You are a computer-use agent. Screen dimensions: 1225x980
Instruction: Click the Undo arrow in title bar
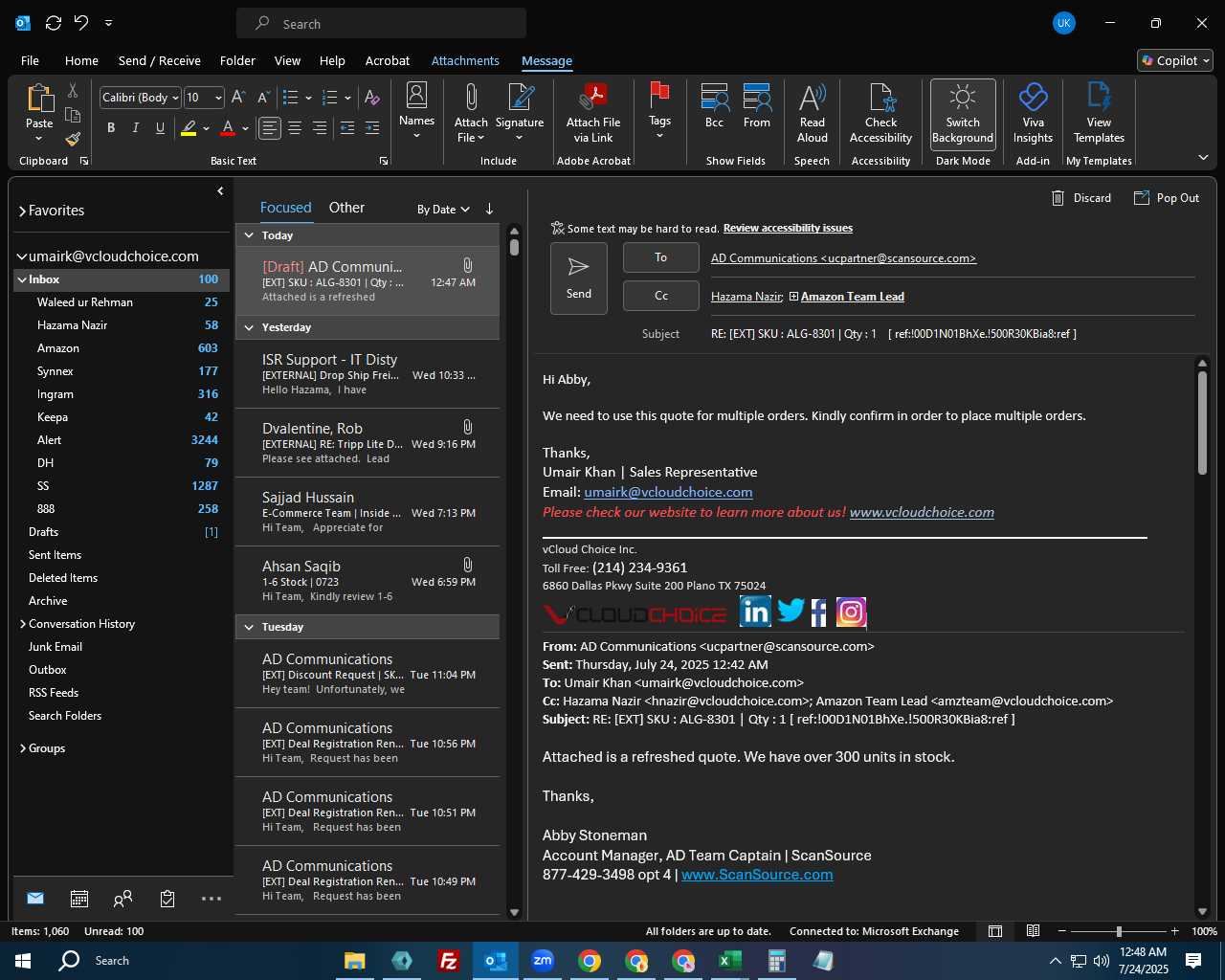tap(81, 23)
